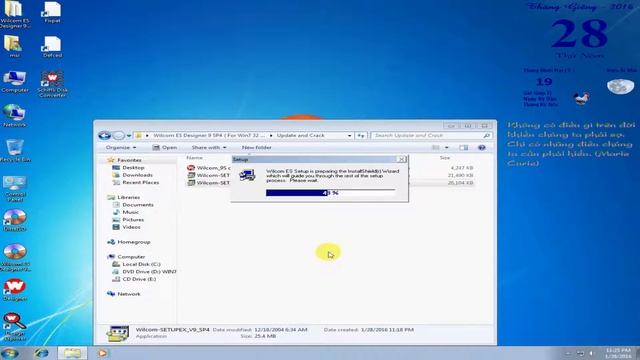The width and height of the screenshot is (640, 360).
Task: Close the Setup dialog with its X button
Action: click(402, 159)
